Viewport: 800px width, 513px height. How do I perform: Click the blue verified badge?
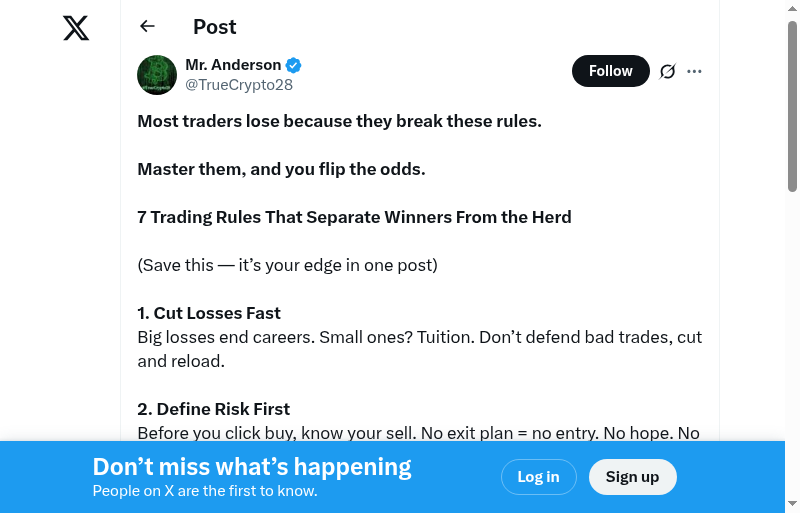click(x=294, y=65)
